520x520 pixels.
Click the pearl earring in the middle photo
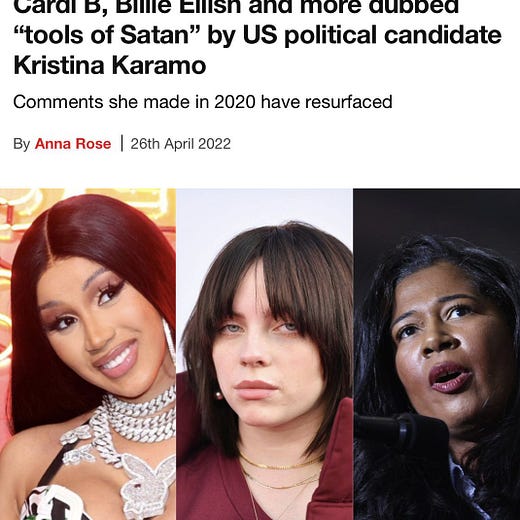219,395
